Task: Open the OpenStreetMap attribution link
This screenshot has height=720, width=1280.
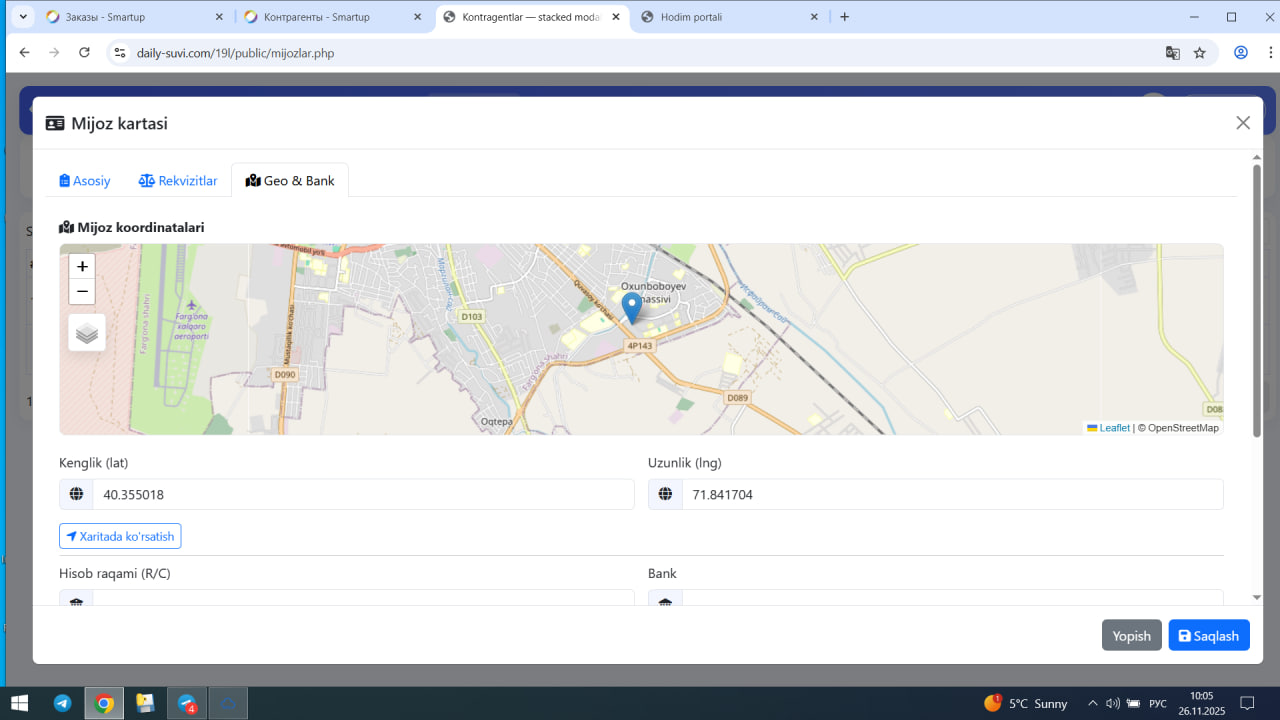Action: click(x=1183, y=428)
